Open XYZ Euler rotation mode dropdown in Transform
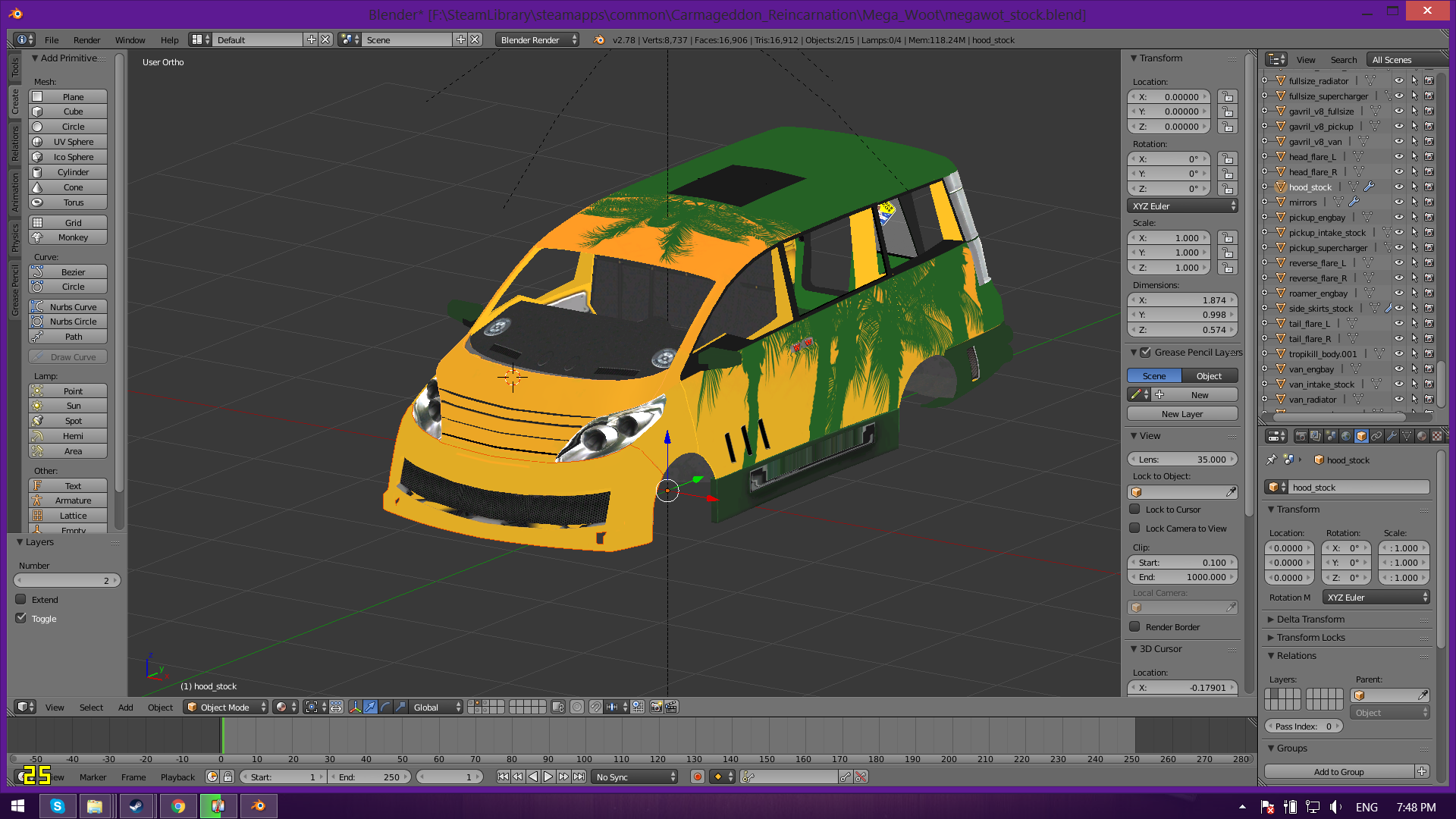 click(1182, 206)
